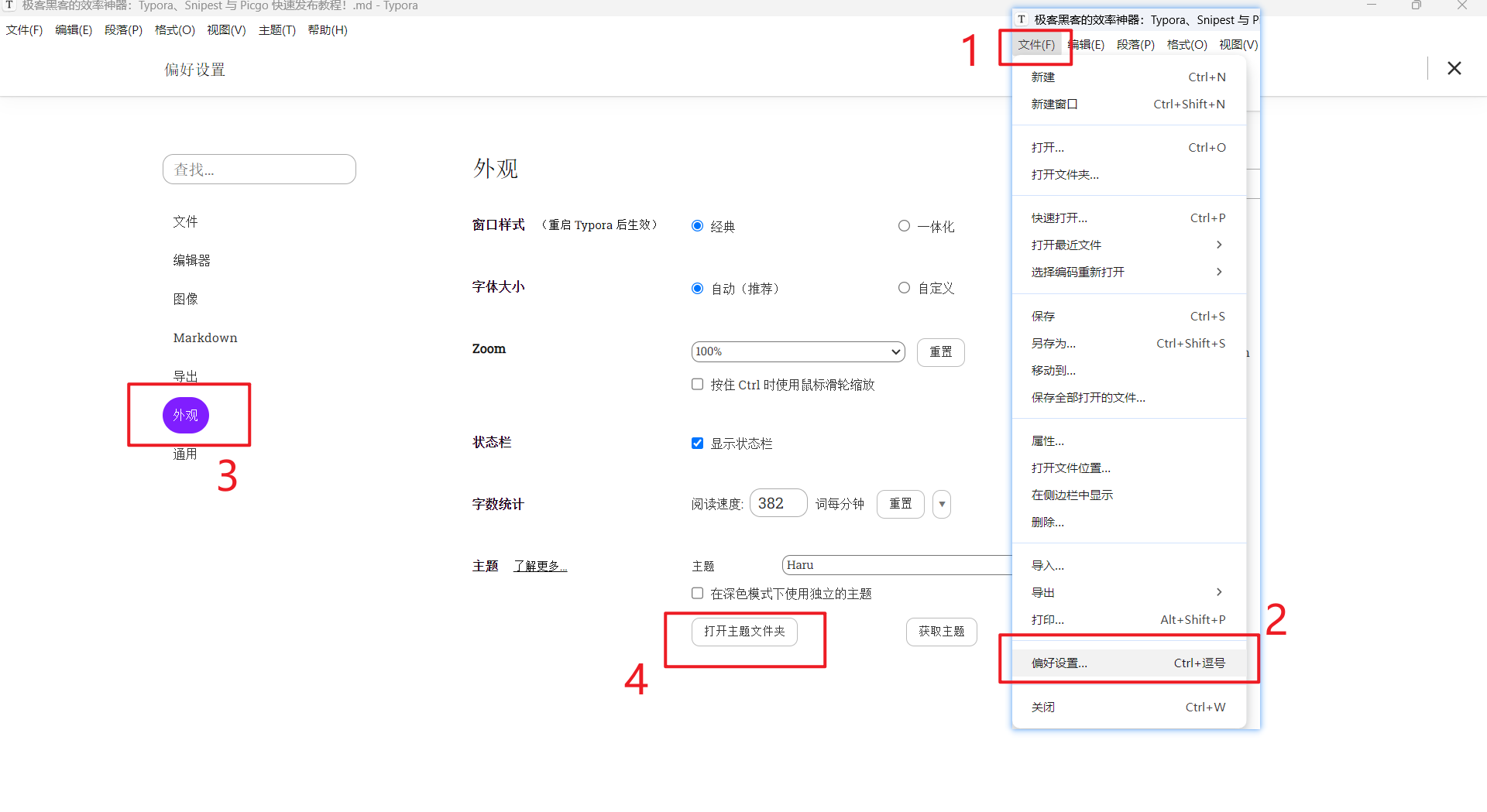The height and width of the screenshot is (812, 1487).
Task: Open the 文件(F) menu in main window
Action: pos(24,30)
